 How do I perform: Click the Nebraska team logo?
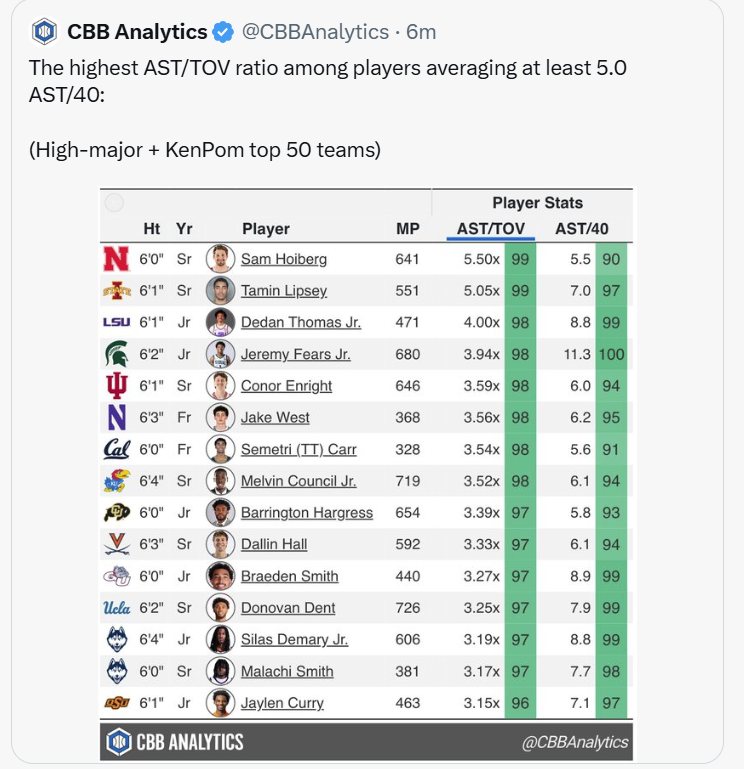pyautogui.click(x=117, y=259)
